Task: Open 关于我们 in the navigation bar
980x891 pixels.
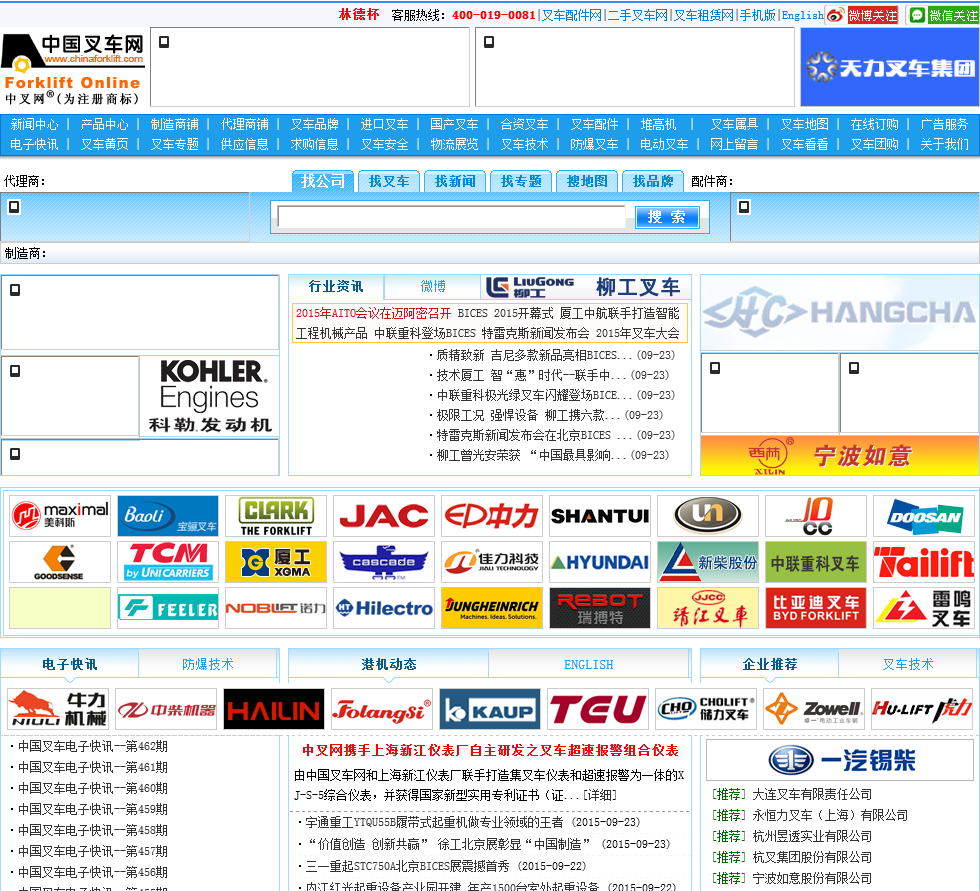Action: (944, 144)
